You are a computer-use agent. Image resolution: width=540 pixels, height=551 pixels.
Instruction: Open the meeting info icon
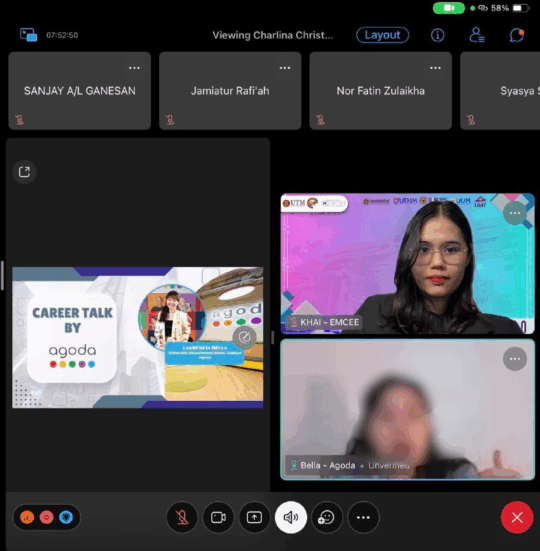point(437,35)
